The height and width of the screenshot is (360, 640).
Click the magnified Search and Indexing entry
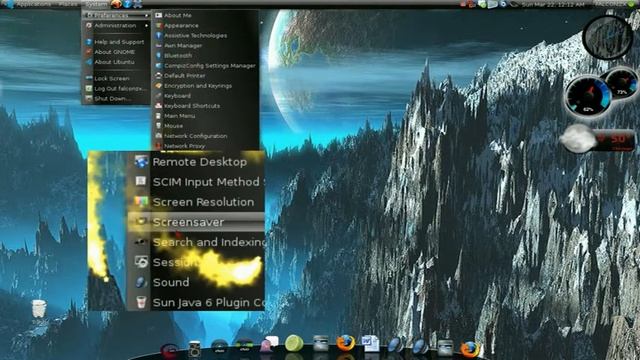(x=196, y=242)
